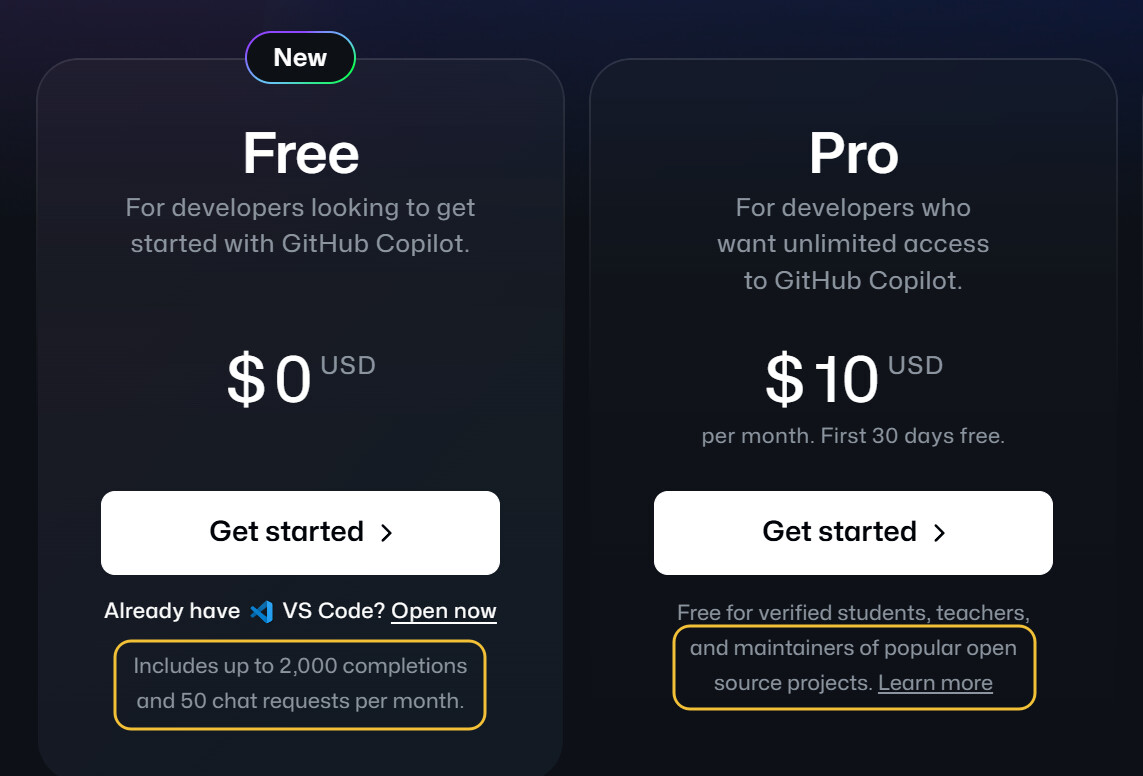Select the Free plan heading
This screenshot has height=776, width=1143.
(301, 154)
